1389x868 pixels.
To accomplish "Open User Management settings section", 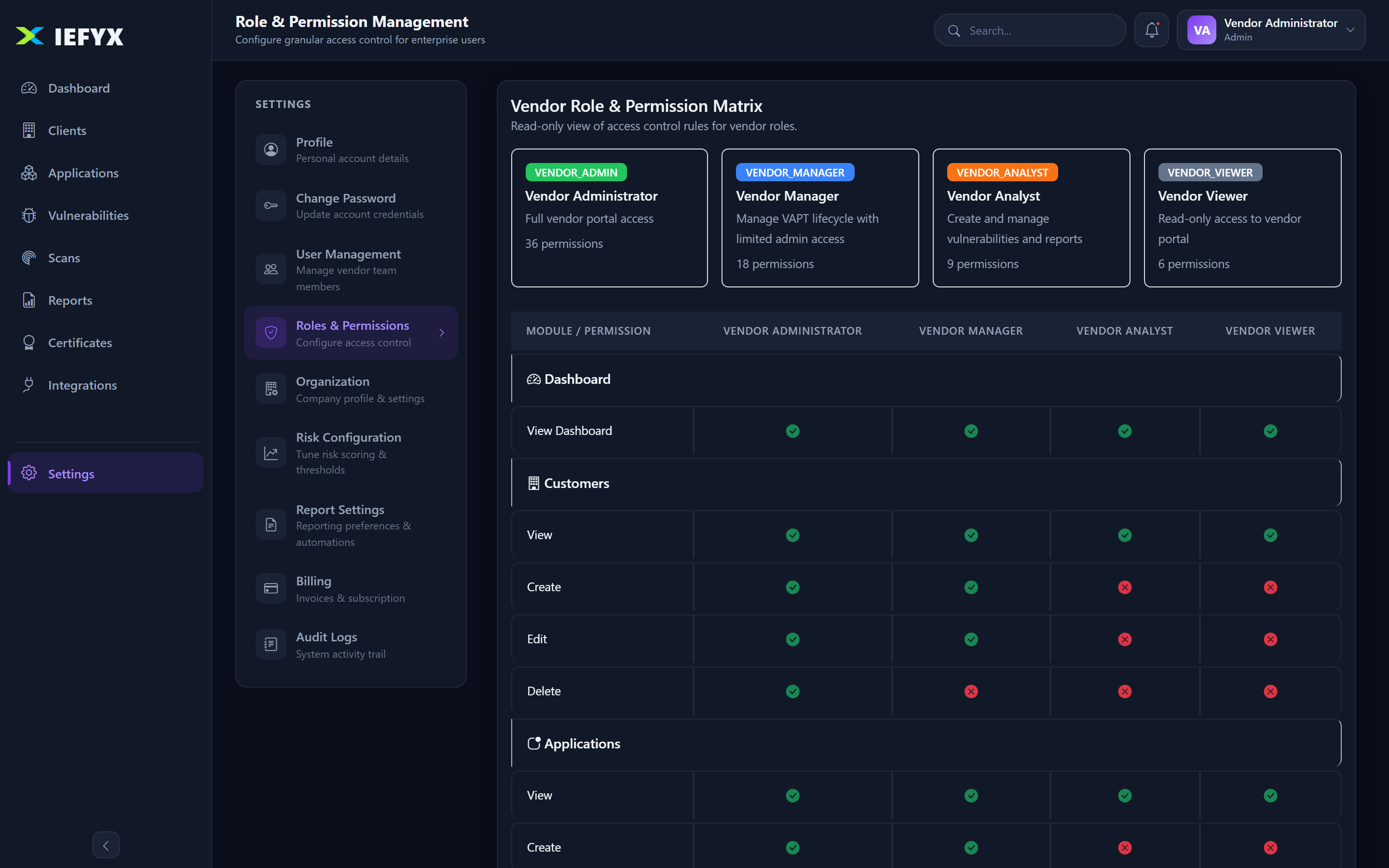I will click(x=351, y=270).
